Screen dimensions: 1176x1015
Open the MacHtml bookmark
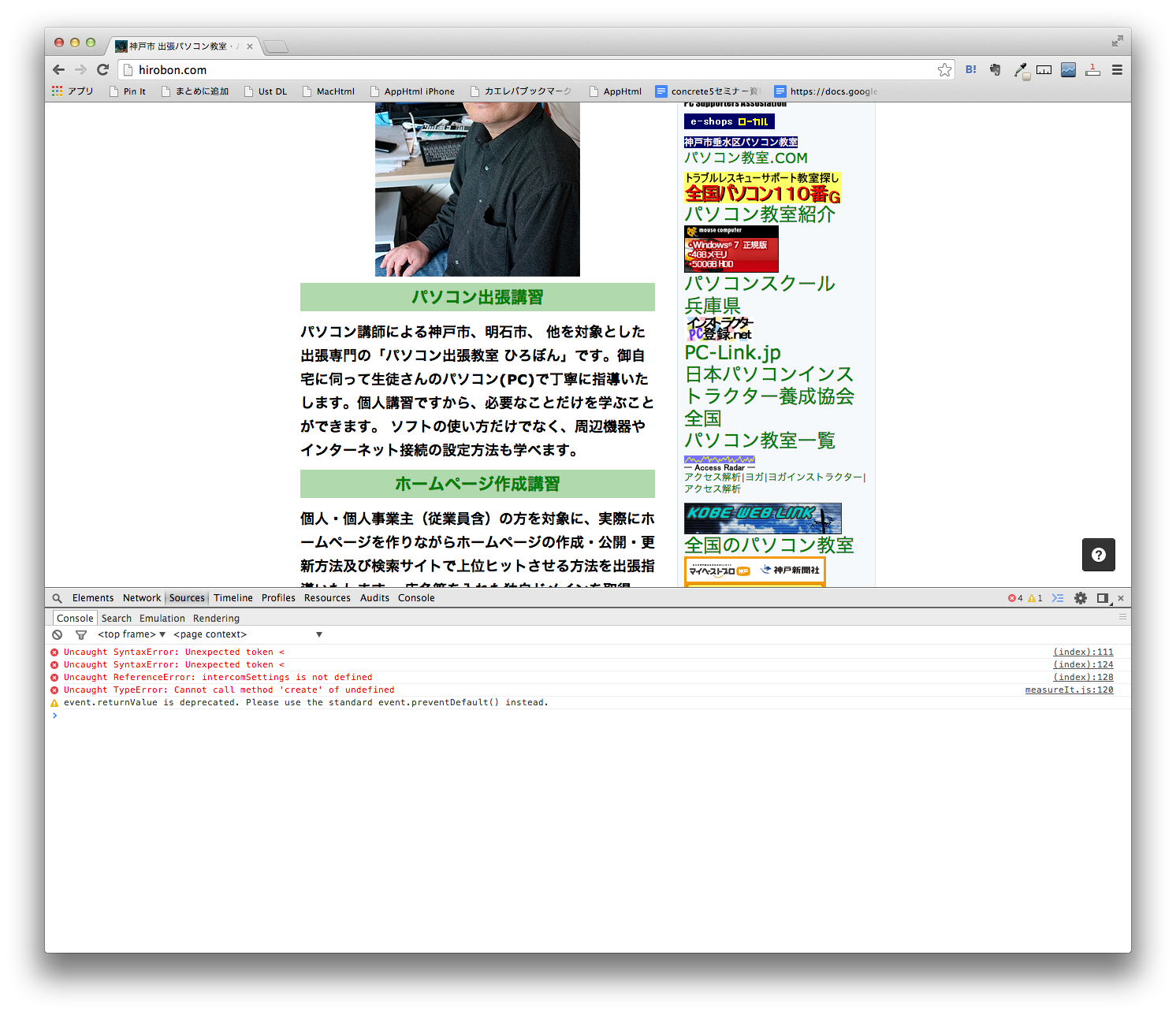328,91
